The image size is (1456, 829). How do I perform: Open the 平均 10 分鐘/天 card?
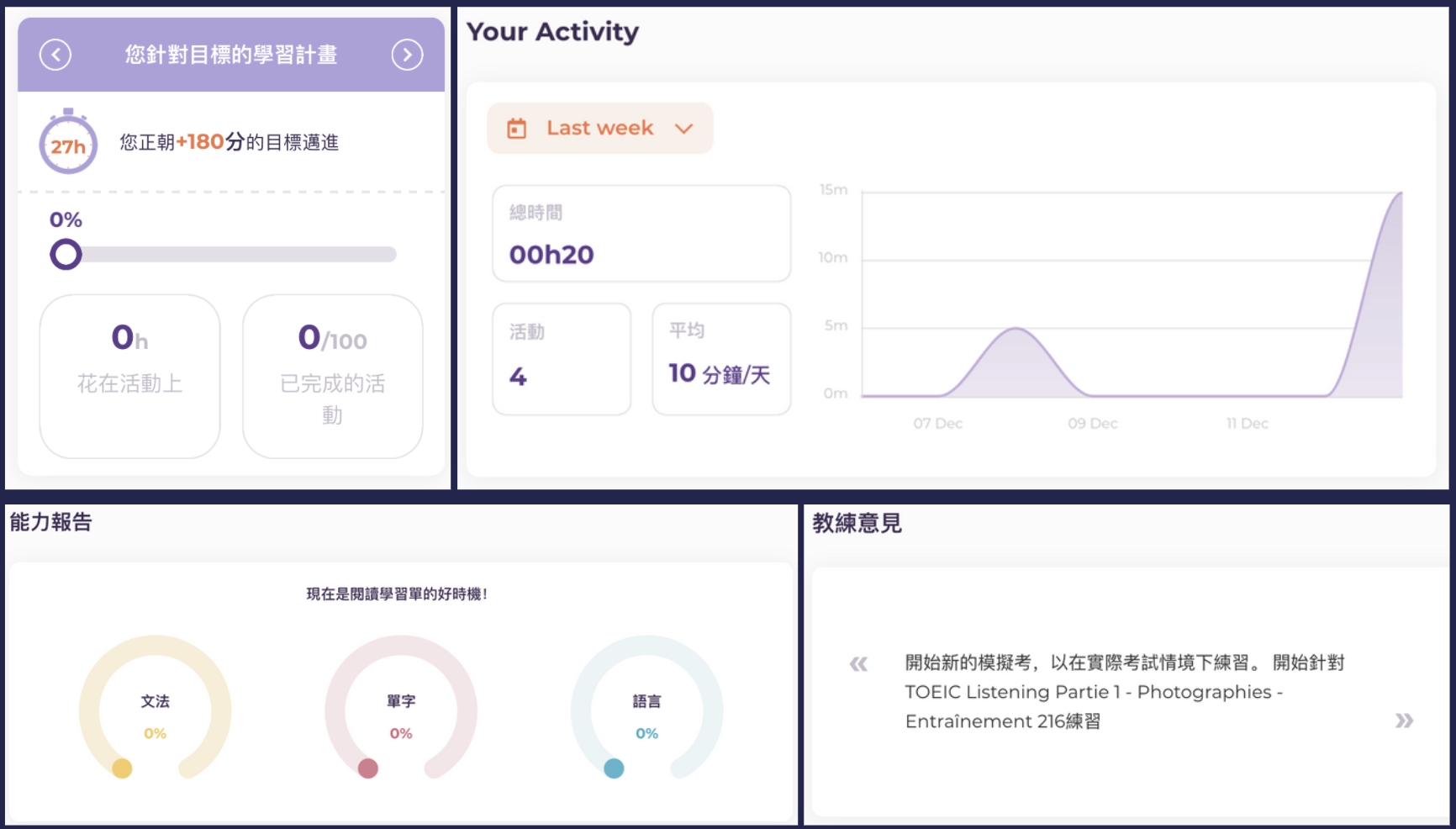click(x=720, y=359)
